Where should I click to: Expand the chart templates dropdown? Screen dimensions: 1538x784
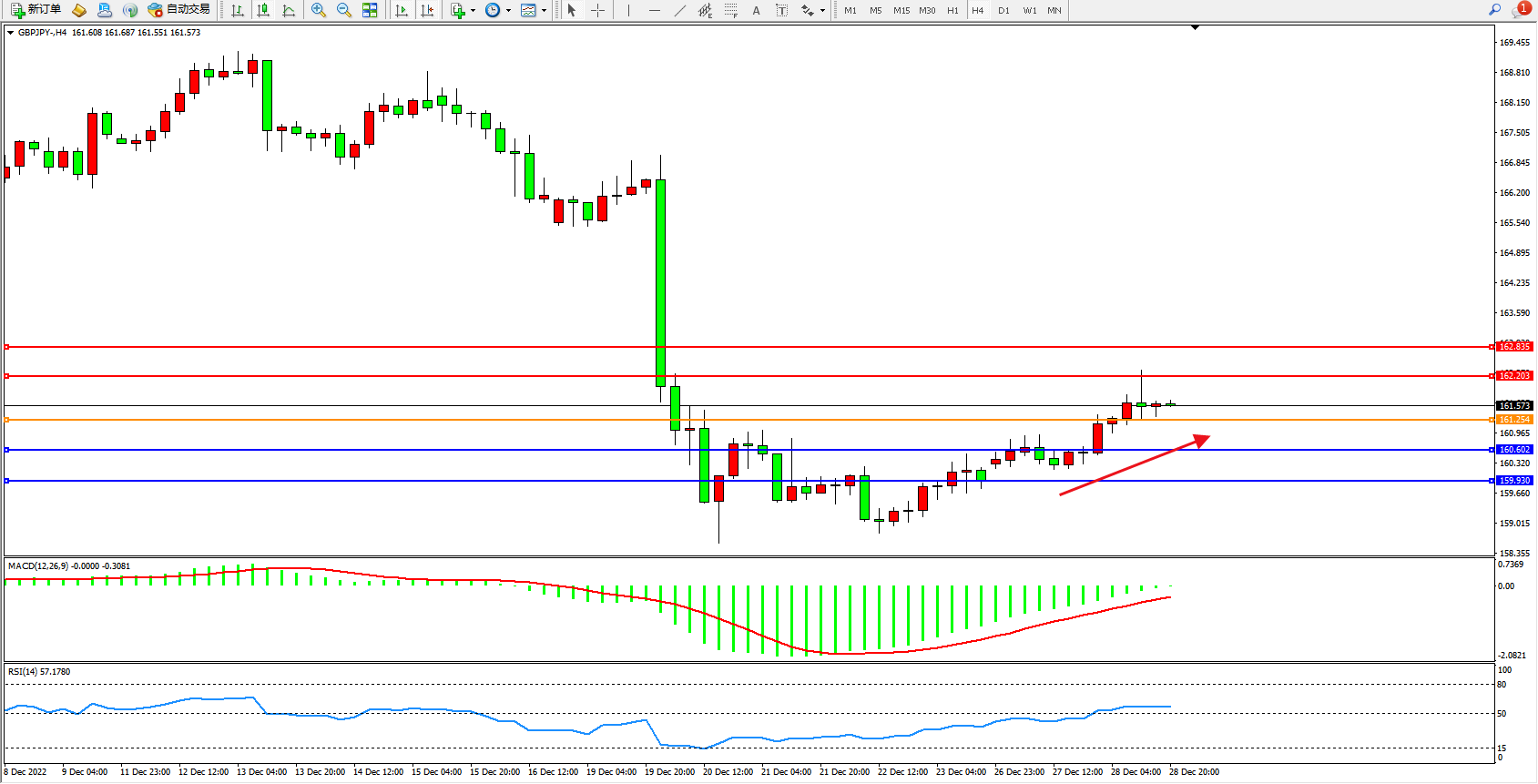(x=545, y=11)
